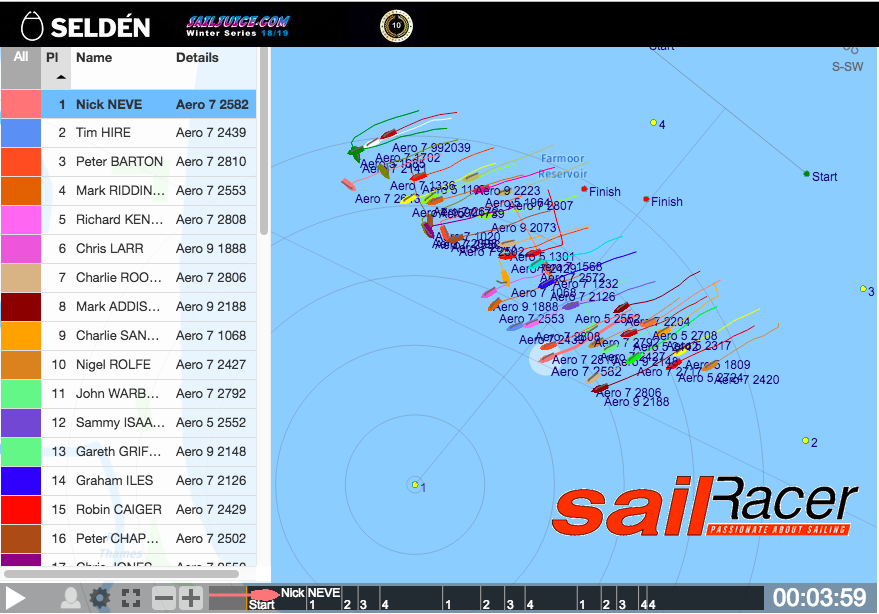Sort by the Name column header

tap(94, 58)
